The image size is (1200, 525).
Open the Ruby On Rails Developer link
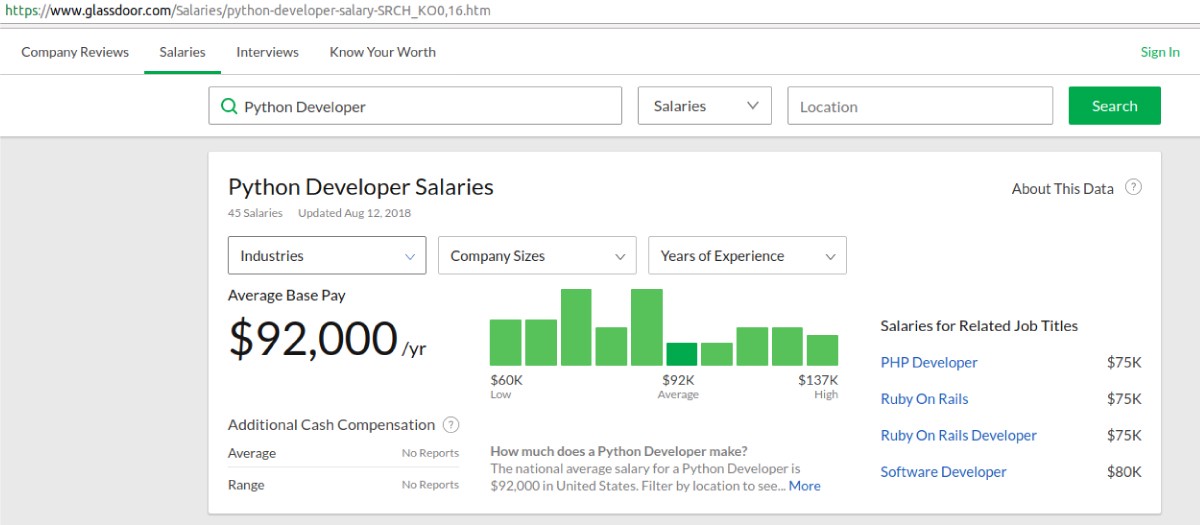(958, 436)
